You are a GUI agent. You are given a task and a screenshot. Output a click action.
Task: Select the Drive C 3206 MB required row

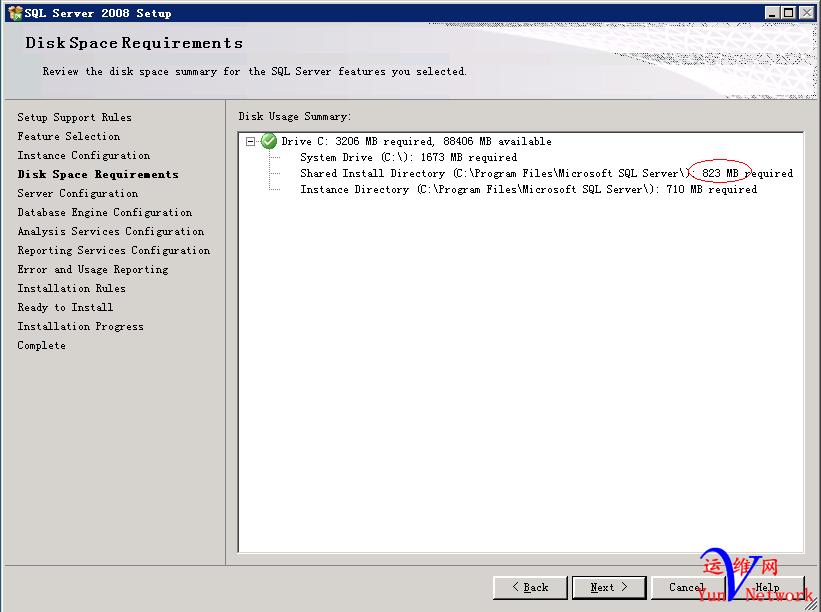(416, 141)
